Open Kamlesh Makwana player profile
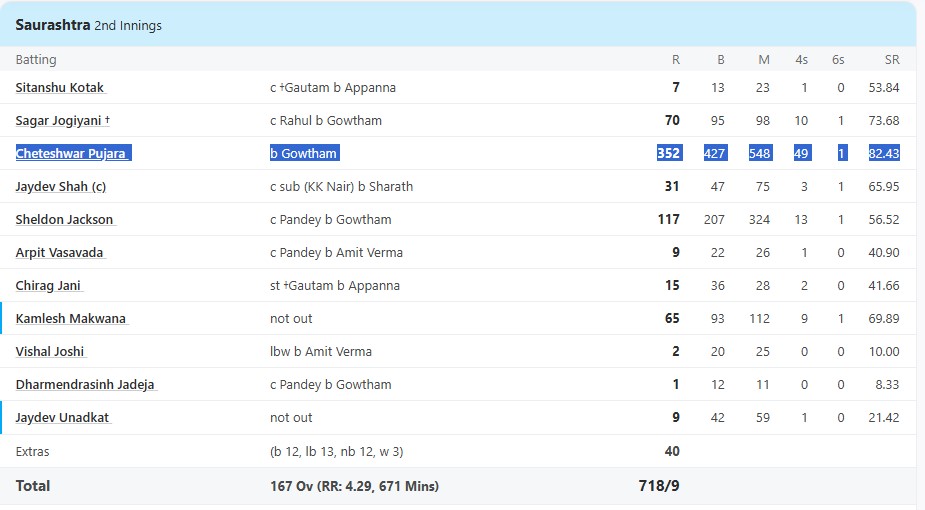The width and height of the screenshot is (925, 510). tap(71, 318)
